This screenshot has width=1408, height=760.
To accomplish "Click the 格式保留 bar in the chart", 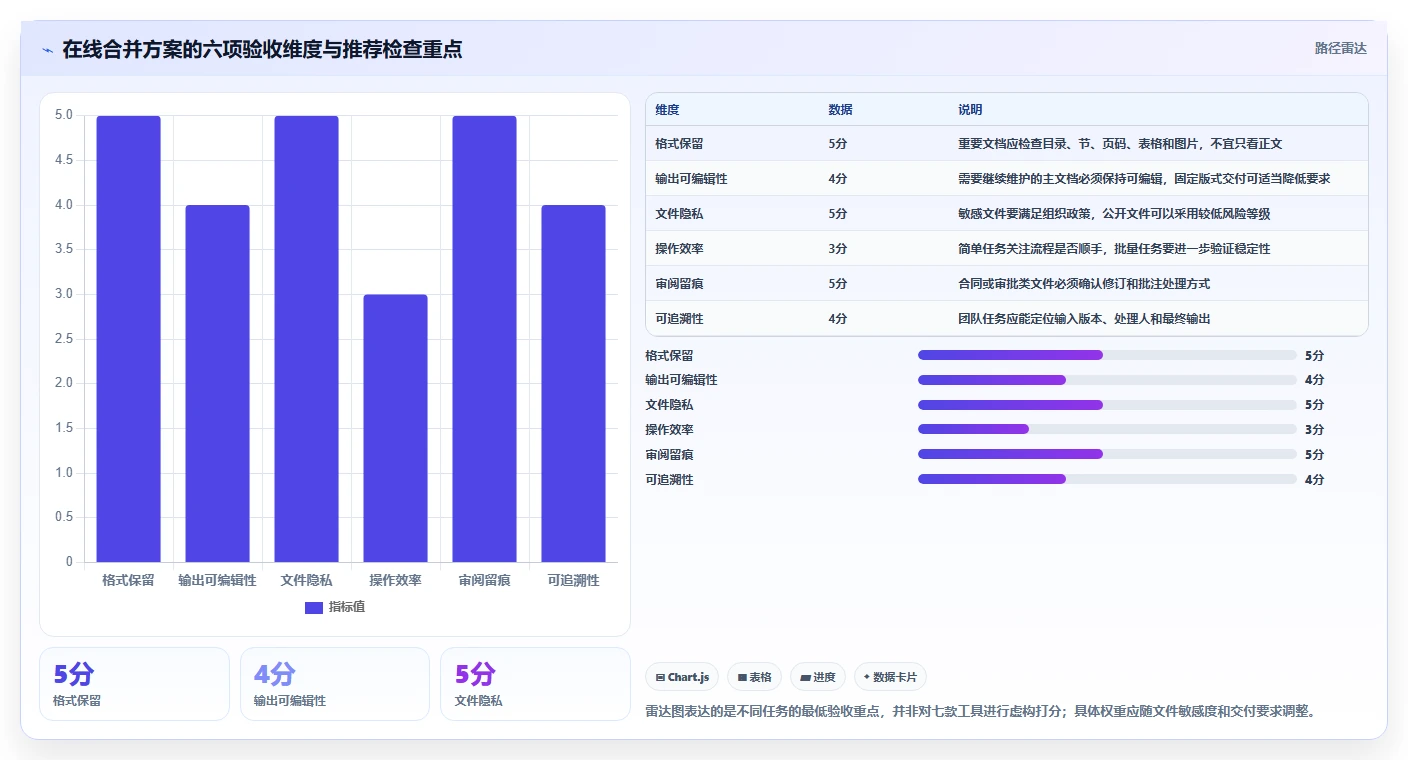I will [x=128, y=338].
